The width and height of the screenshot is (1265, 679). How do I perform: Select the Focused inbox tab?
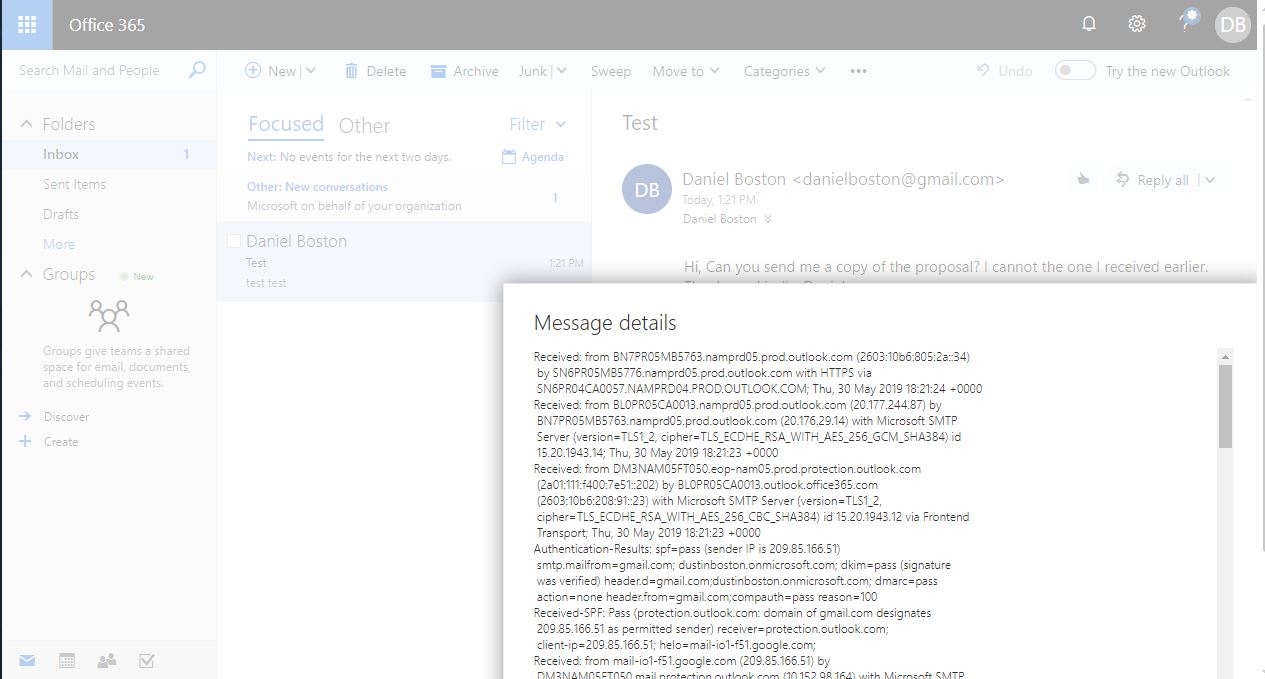[286, 124]
